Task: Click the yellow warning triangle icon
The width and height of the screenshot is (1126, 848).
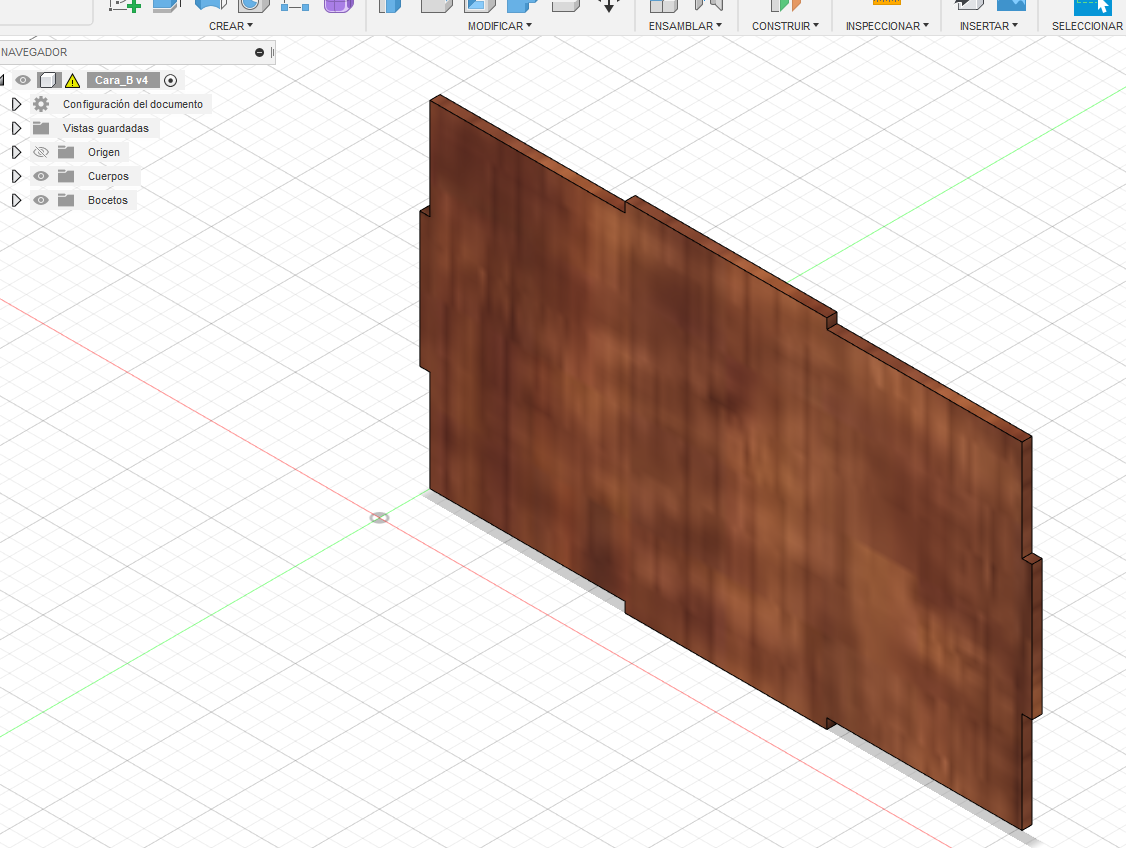Action: pyautogui.click(x=73, y=80)
